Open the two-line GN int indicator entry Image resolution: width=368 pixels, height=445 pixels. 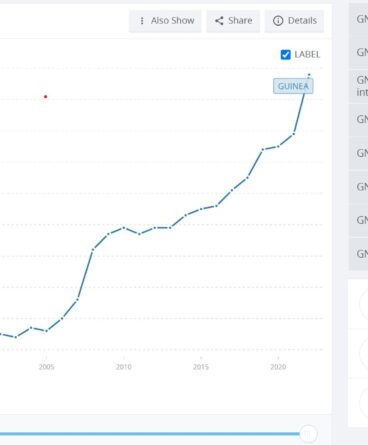click(359, 86)
